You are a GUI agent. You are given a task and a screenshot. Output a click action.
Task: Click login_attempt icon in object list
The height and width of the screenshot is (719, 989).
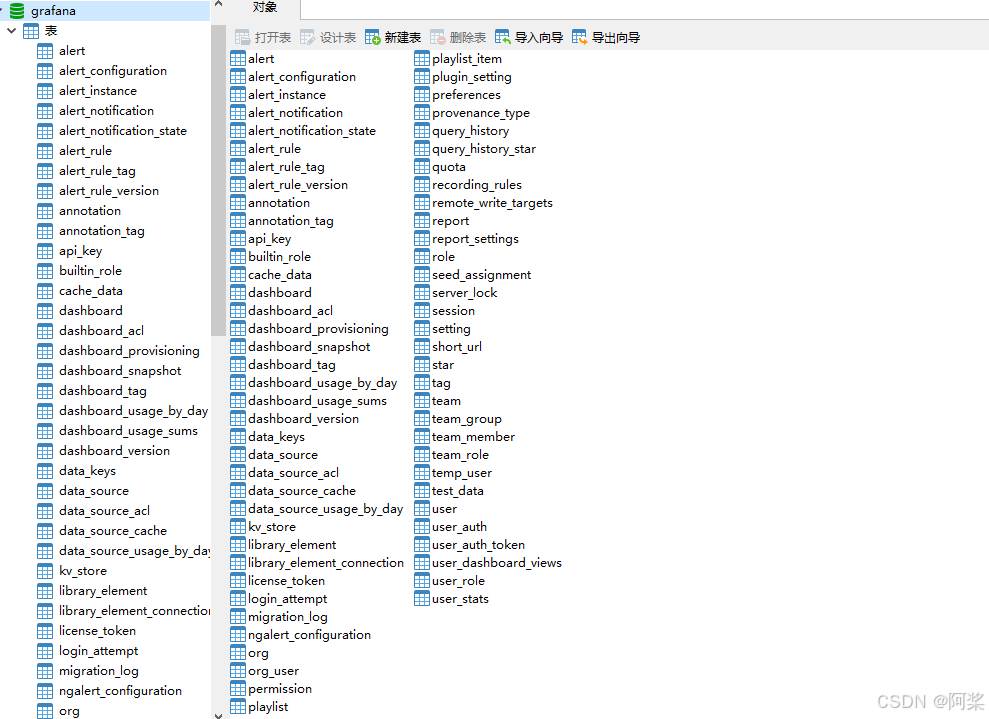[x=238, y=599]
